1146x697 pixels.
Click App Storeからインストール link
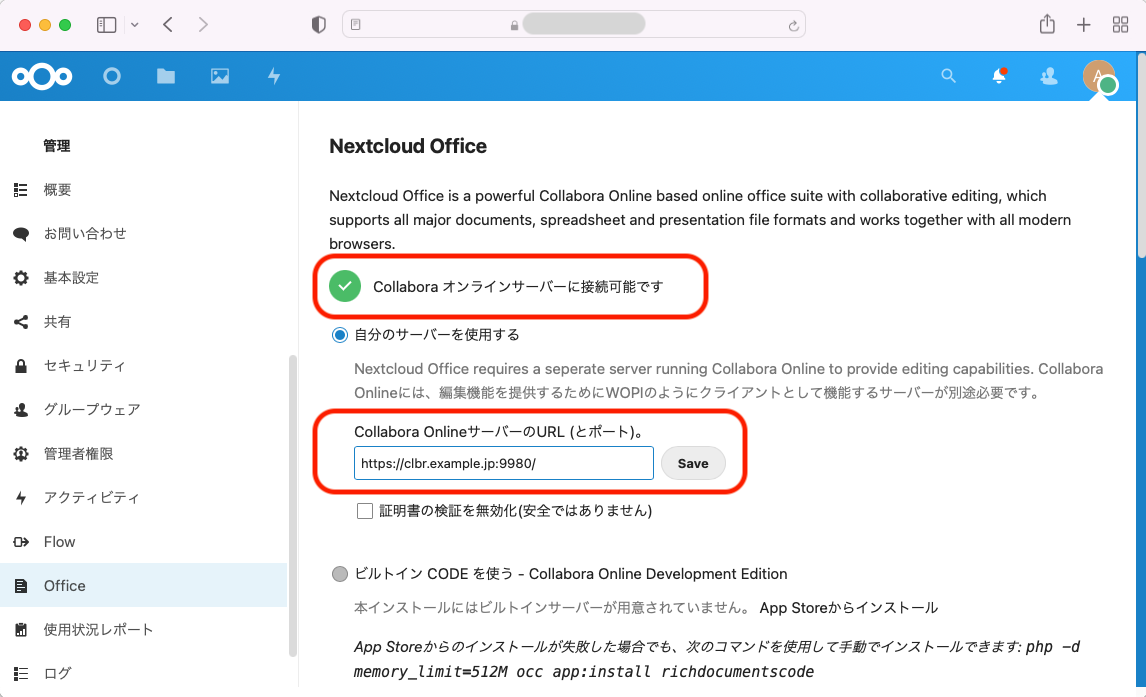(849, 608)
